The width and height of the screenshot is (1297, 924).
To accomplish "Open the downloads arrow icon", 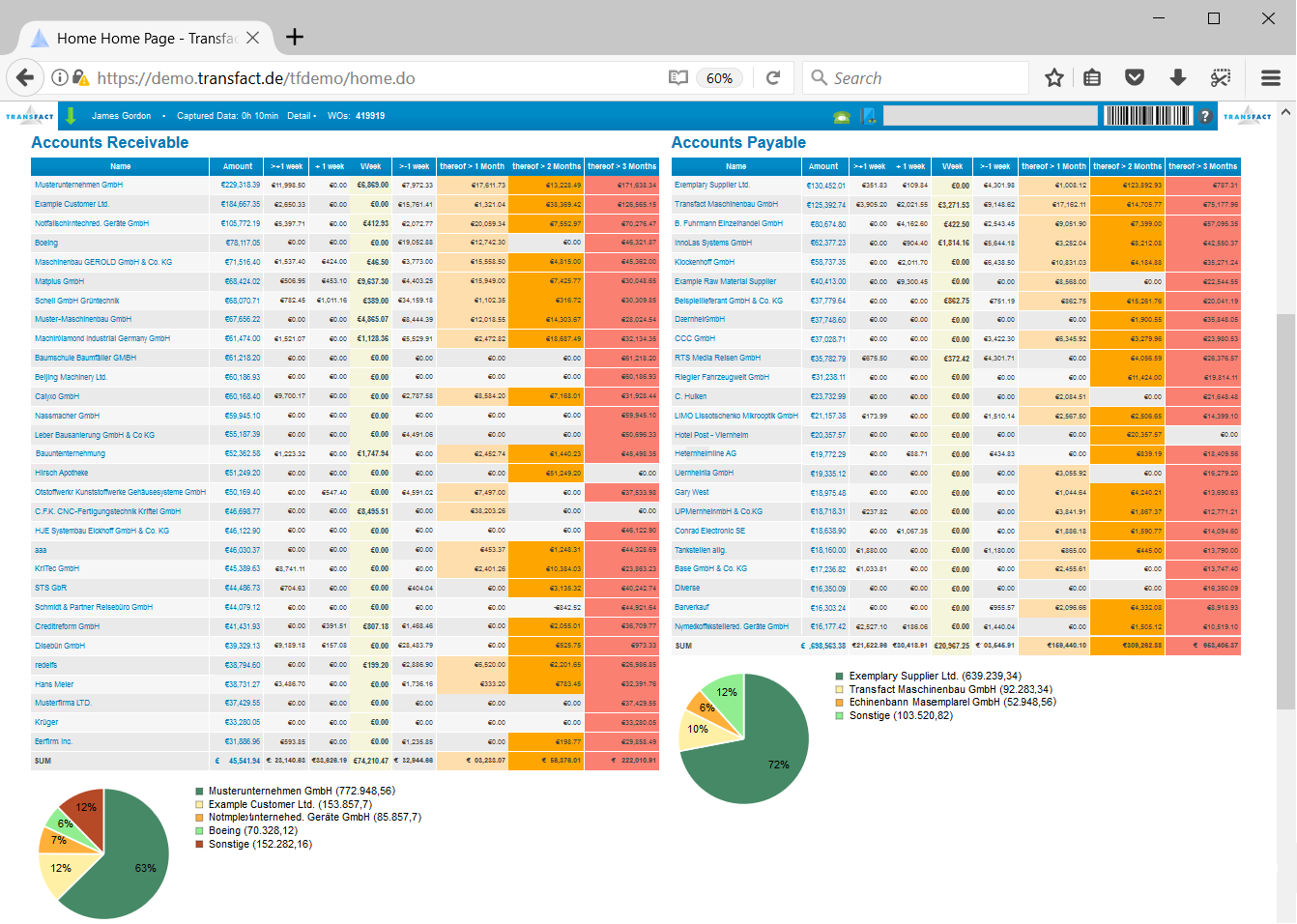I will coord(1177,78).
